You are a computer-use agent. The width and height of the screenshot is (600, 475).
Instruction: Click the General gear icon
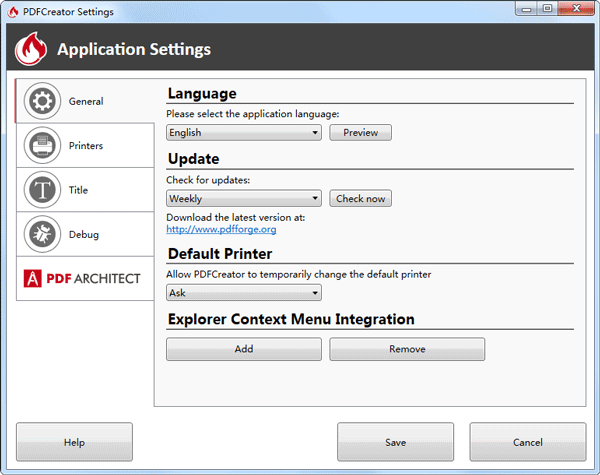point(42,101)
